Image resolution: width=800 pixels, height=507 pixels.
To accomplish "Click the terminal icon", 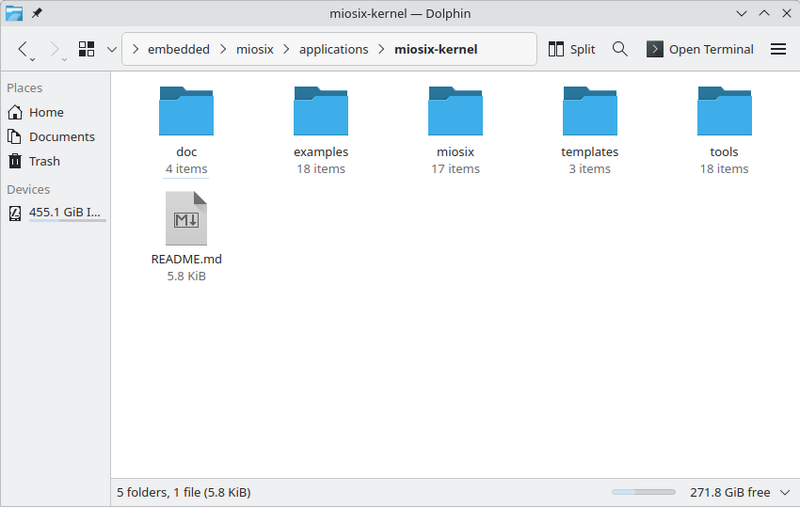I will (x=655, y=49).
